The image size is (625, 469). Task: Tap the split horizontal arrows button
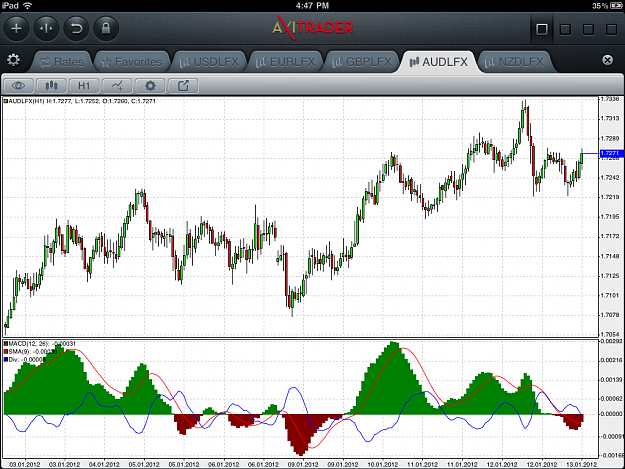pos(46,29)
